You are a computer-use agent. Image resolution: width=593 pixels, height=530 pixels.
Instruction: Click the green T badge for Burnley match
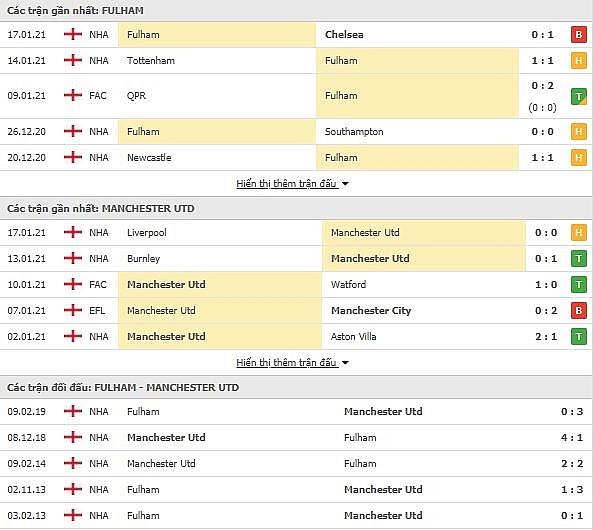[x=579, y=258]
